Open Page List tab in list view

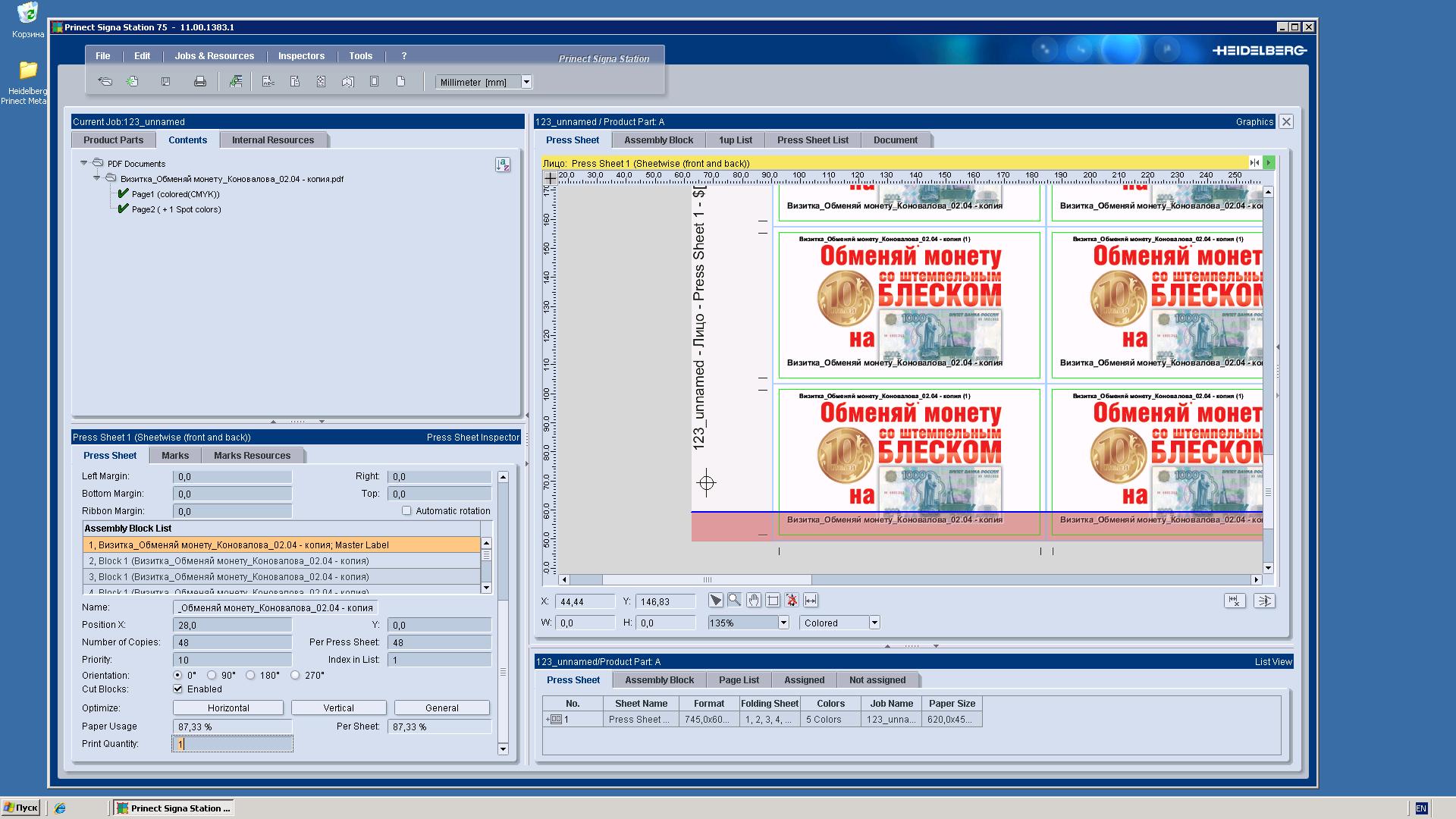click(739, 680)
